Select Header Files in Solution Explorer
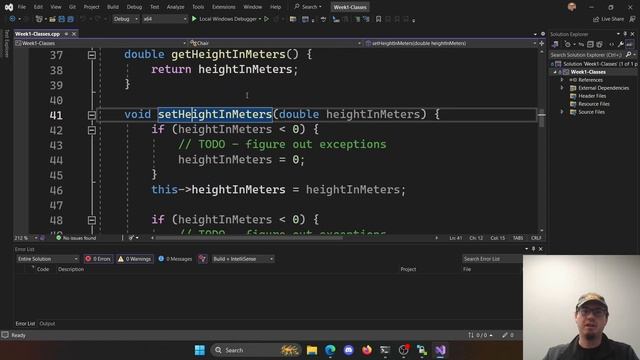 592,96
